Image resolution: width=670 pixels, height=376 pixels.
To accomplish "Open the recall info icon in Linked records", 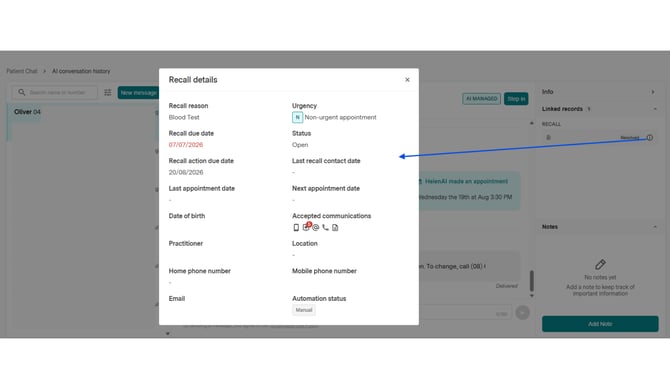I will [x=649, y=138].
